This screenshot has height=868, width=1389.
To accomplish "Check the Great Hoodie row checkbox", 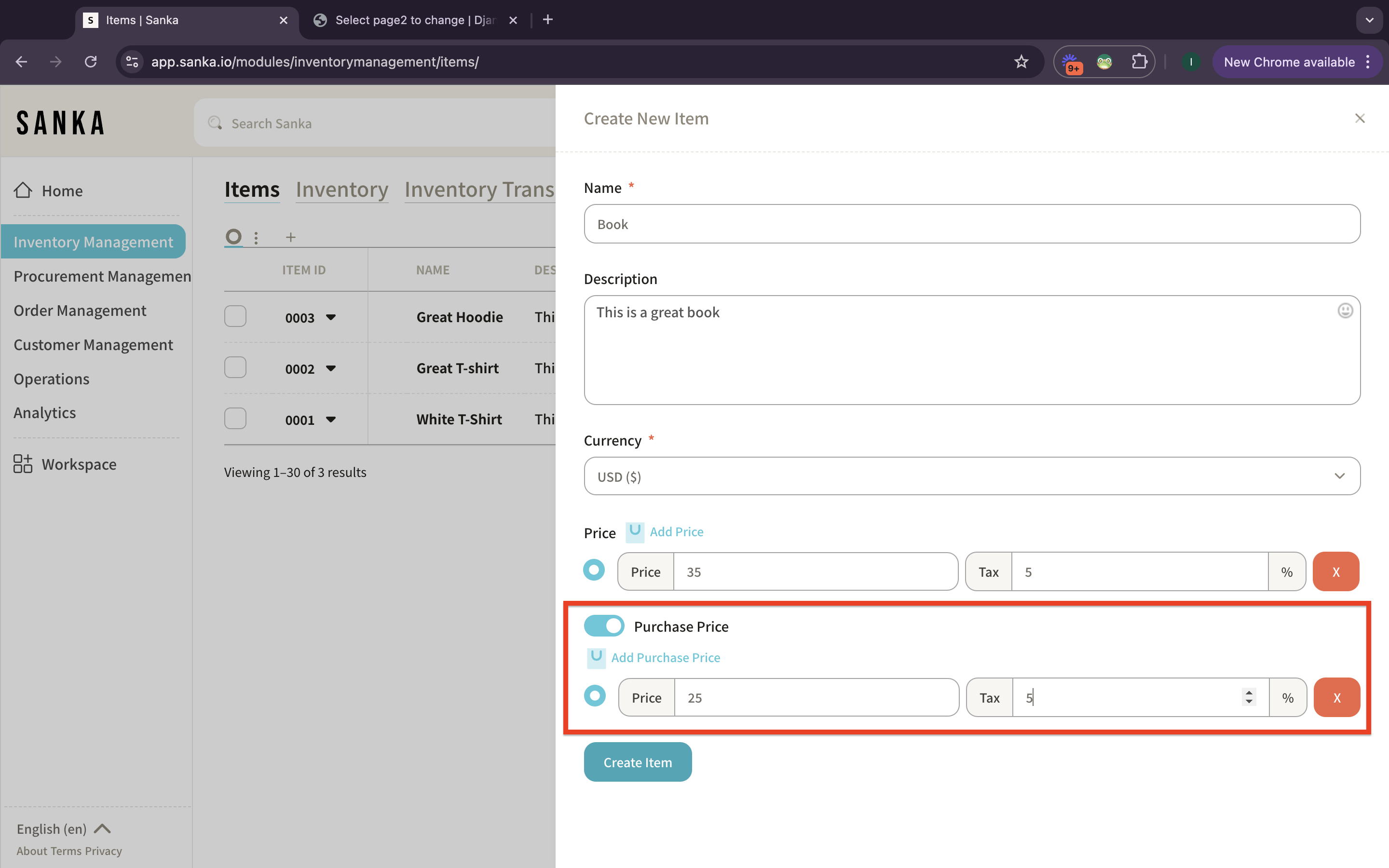I will [x=235, y=316].
